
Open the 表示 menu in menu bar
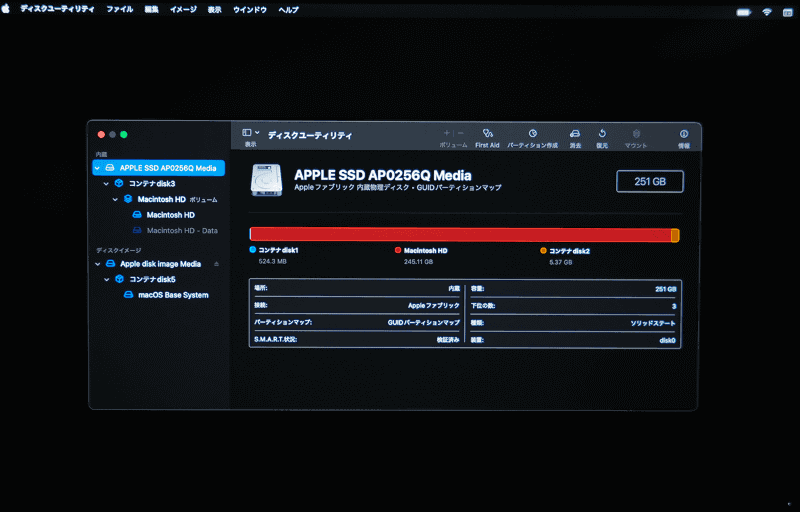[215, 10]
